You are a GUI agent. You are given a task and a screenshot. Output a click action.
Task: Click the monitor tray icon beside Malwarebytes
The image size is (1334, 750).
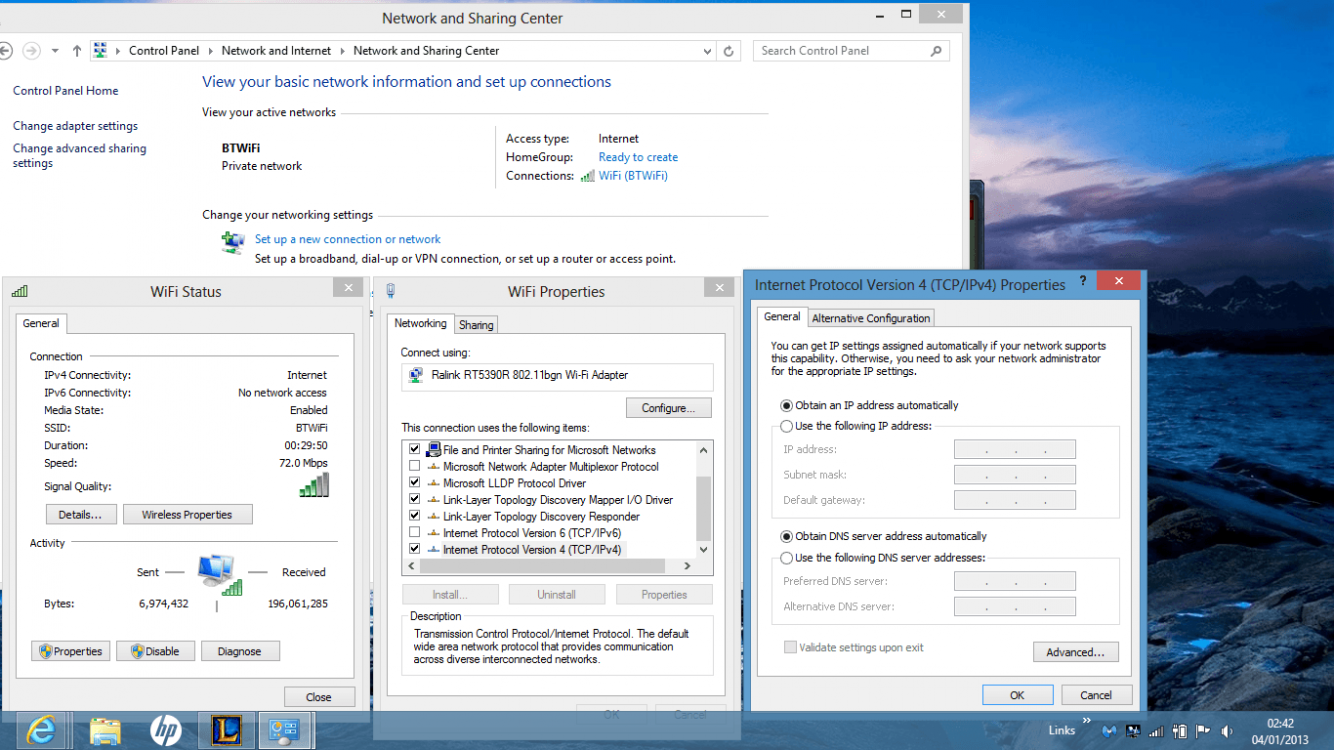1133,731
